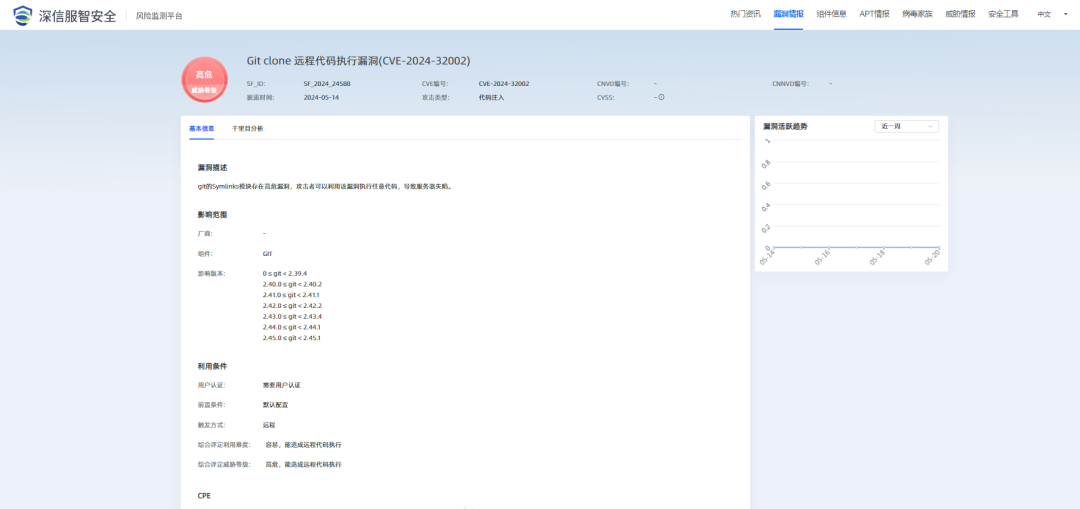Go to 组件信息 in the top menu

[x=831, y=14]
